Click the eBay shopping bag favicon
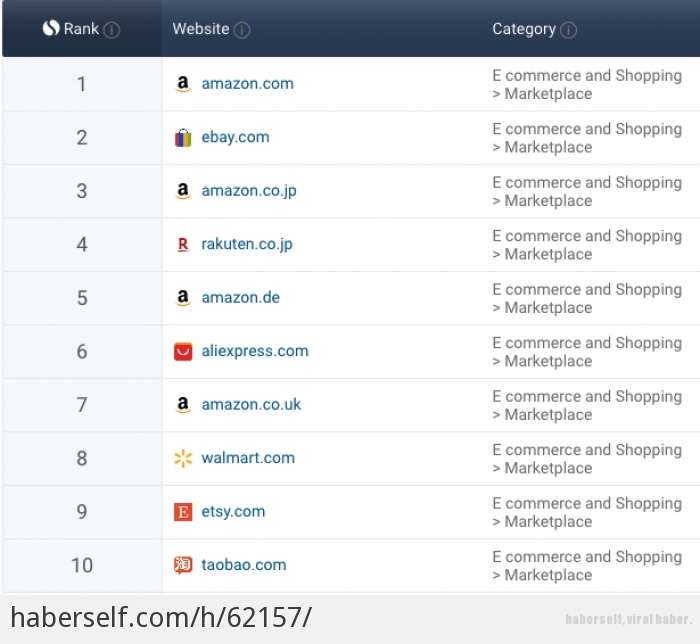Screen dimensions: 700x644 pos(183,137)
